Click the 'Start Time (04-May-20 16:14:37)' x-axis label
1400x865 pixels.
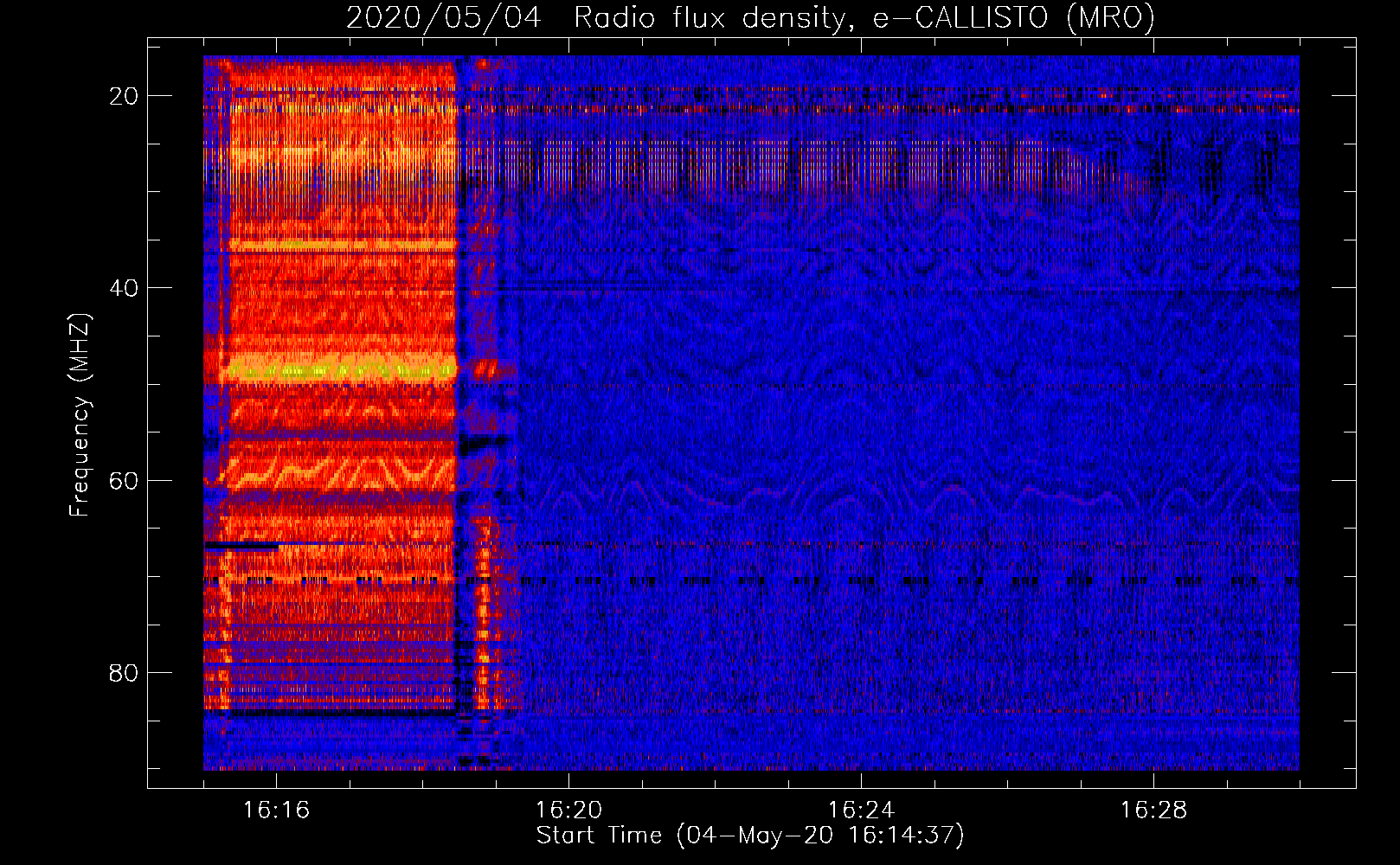pos(749,836)
